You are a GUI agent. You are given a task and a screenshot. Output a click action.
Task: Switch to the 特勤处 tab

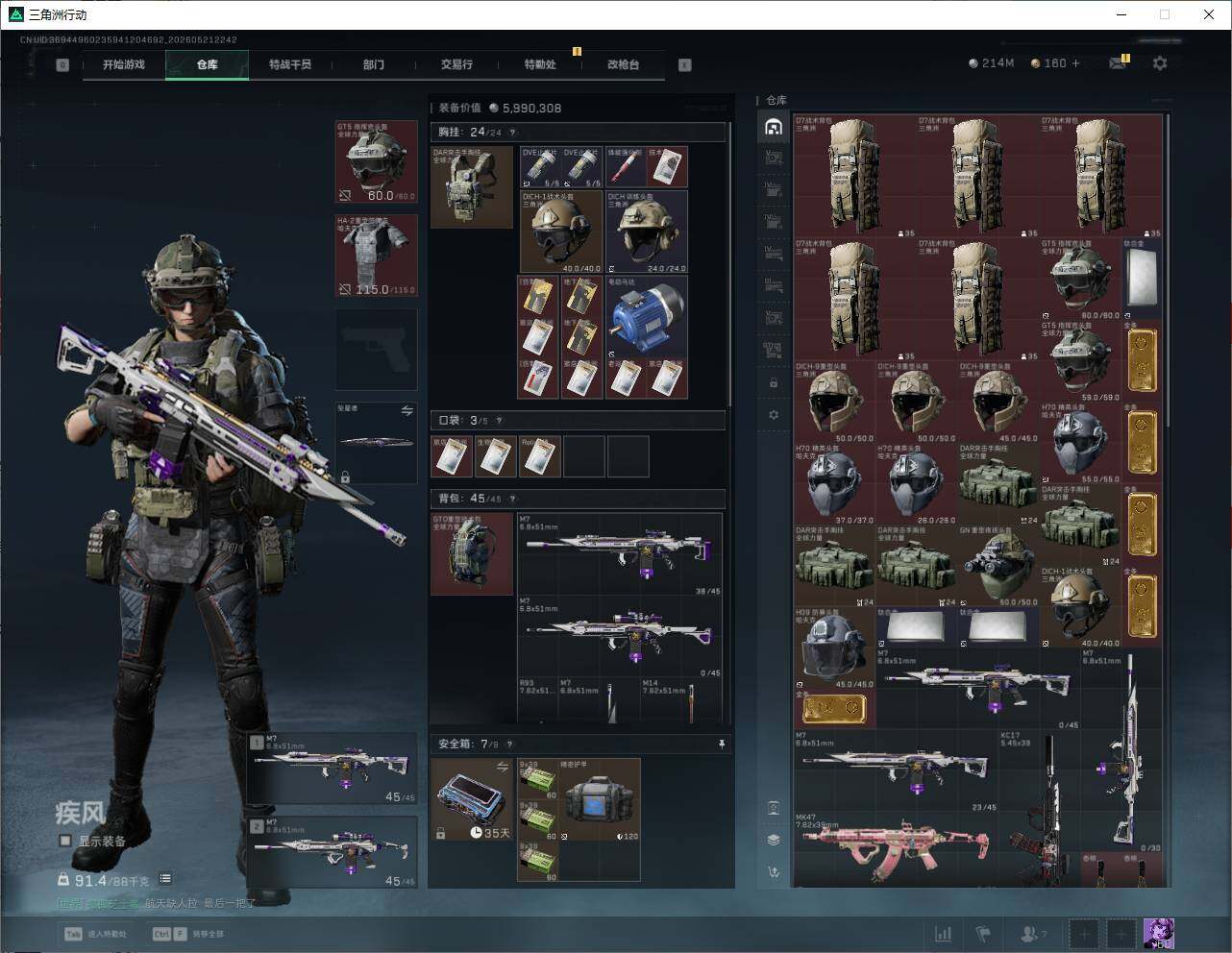pyautogui.click(x=540, y=64)
